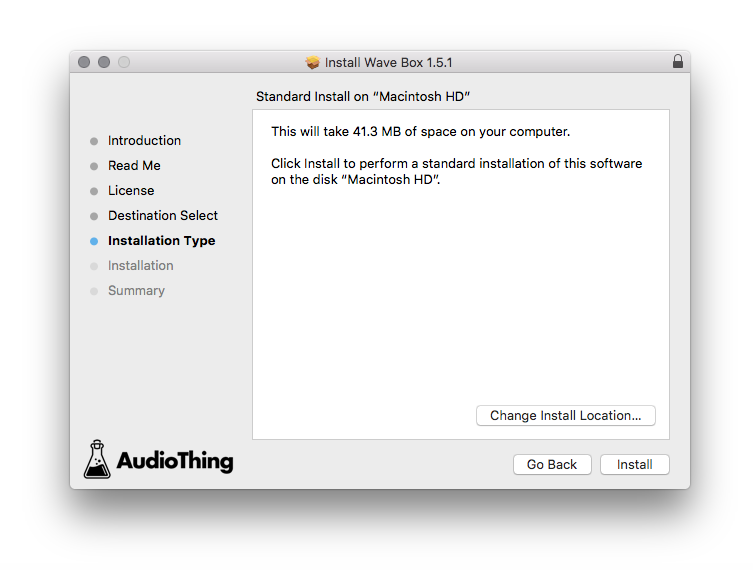Click the blue Installation Type bullet
The width and height of the screenshot is (753, 570).
click(94, 241)
